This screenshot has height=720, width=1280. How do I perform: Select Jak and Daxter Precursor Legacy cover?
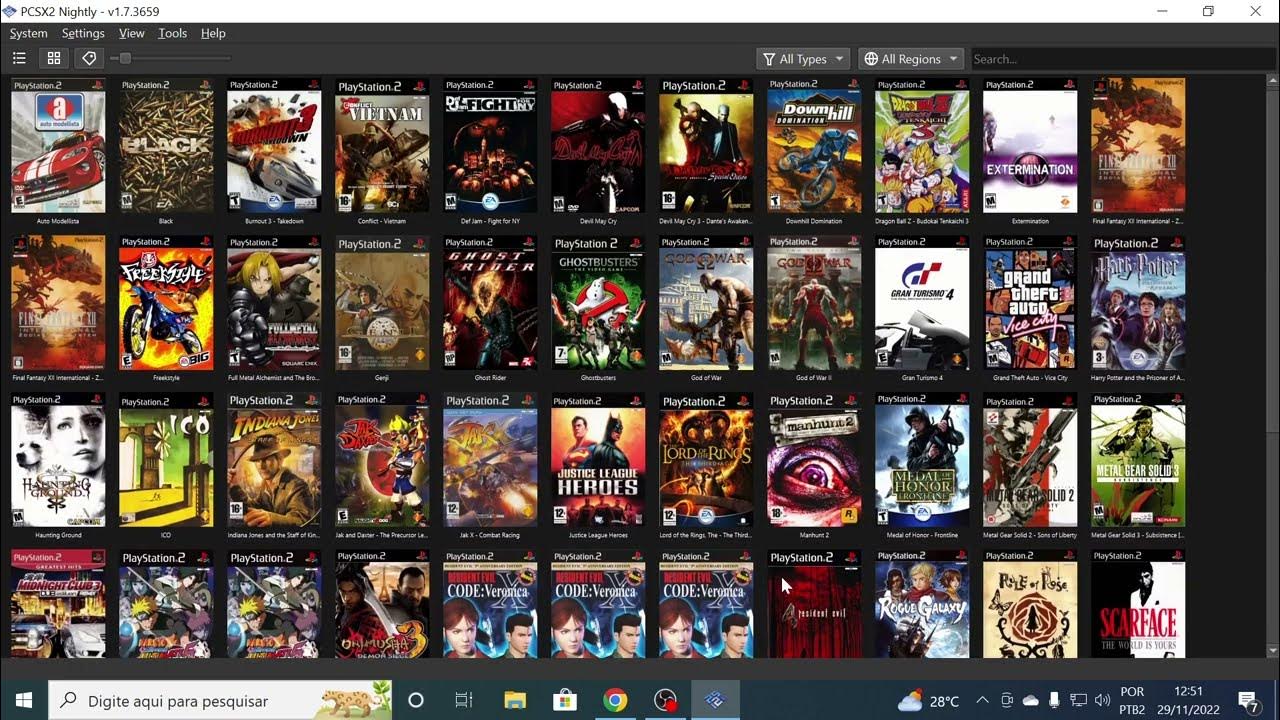point(382,460)
